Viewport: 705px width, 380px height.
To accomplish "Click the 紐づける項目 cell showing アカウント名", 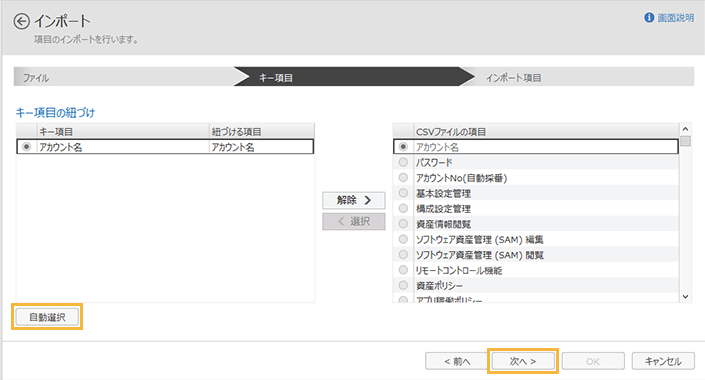I will tap(261, 147).
